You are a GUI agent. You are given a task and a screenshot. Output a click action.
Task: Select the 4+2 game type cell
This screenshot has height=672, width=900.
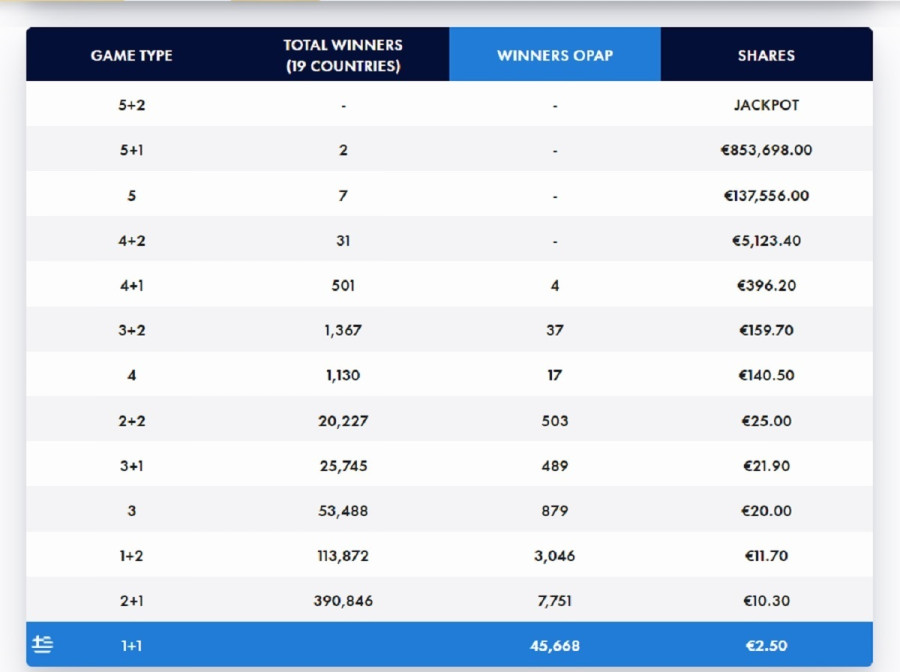(x=132, y=241)
